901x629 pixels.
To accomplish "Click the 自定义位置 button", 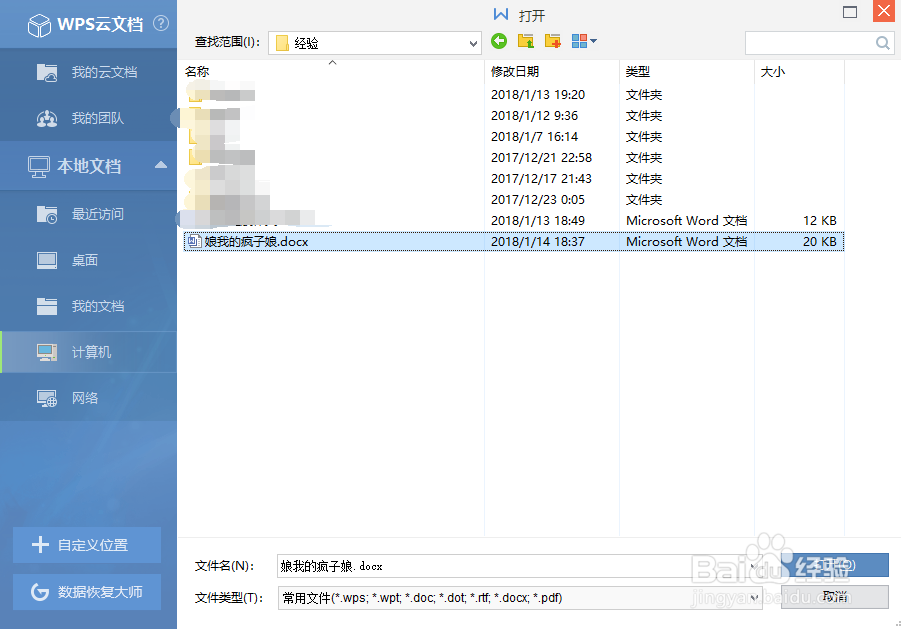I will [86, 545].
